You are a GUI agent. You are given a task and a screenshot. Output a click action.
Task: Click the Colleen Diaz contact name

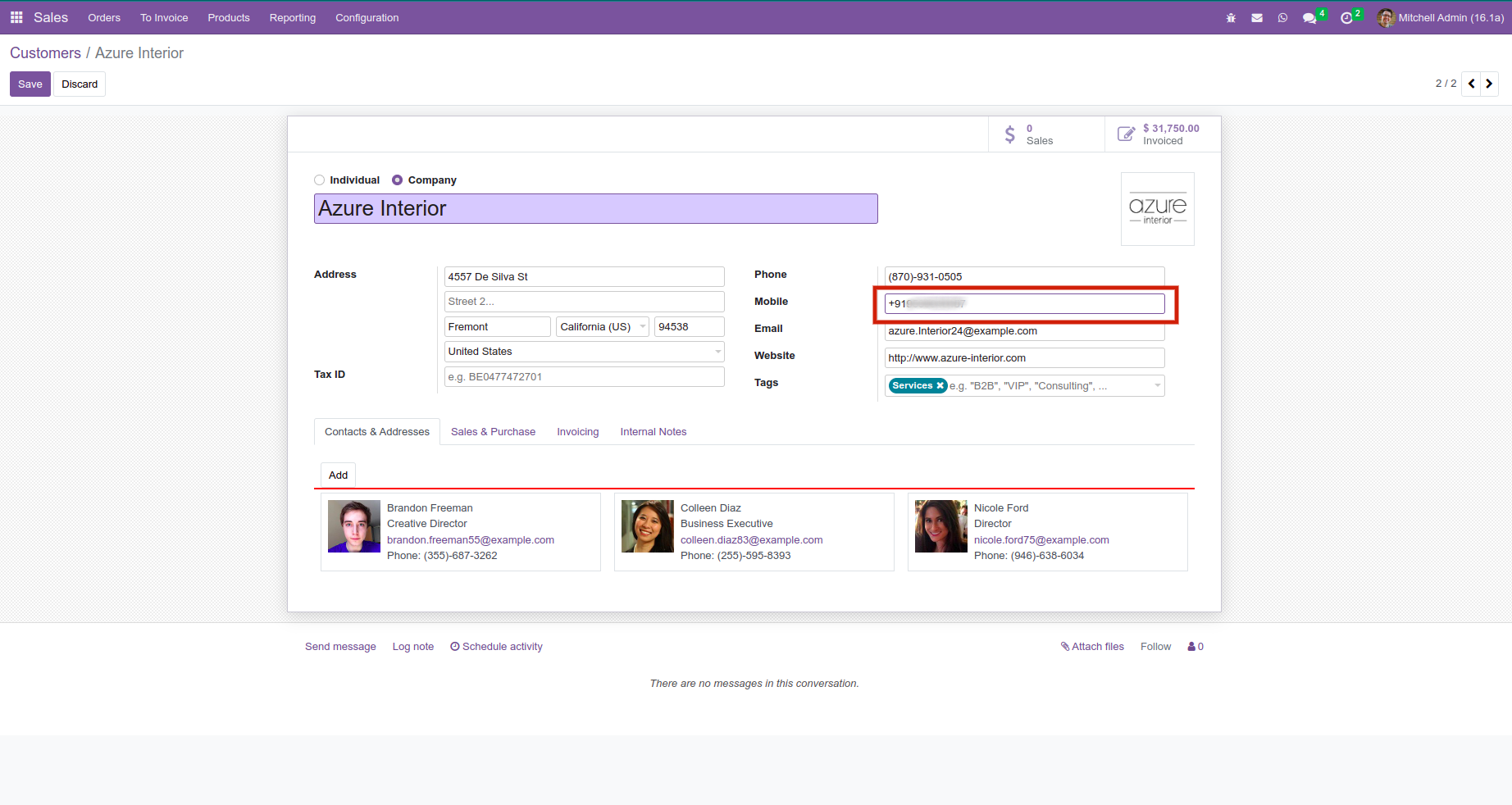[711, 508]
